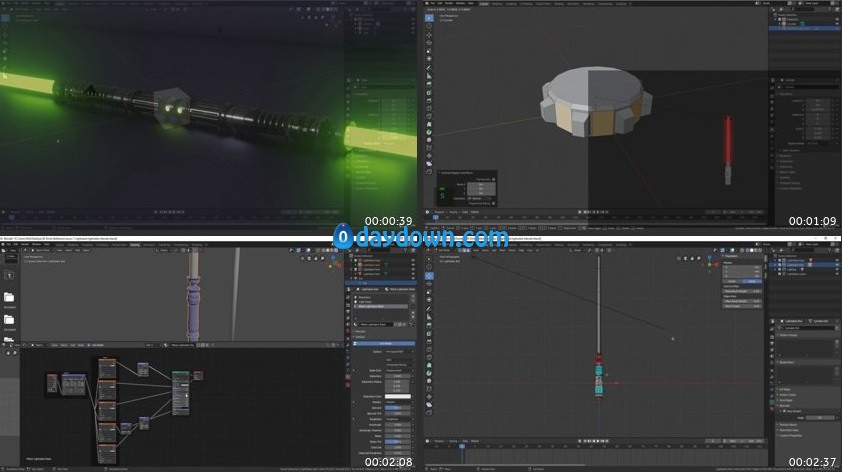Image resolution: width=842 pixels, height=472 pixels.
Task: Select the Select Box tool in 00:01:09 frame
Action: tap(429, 18)
